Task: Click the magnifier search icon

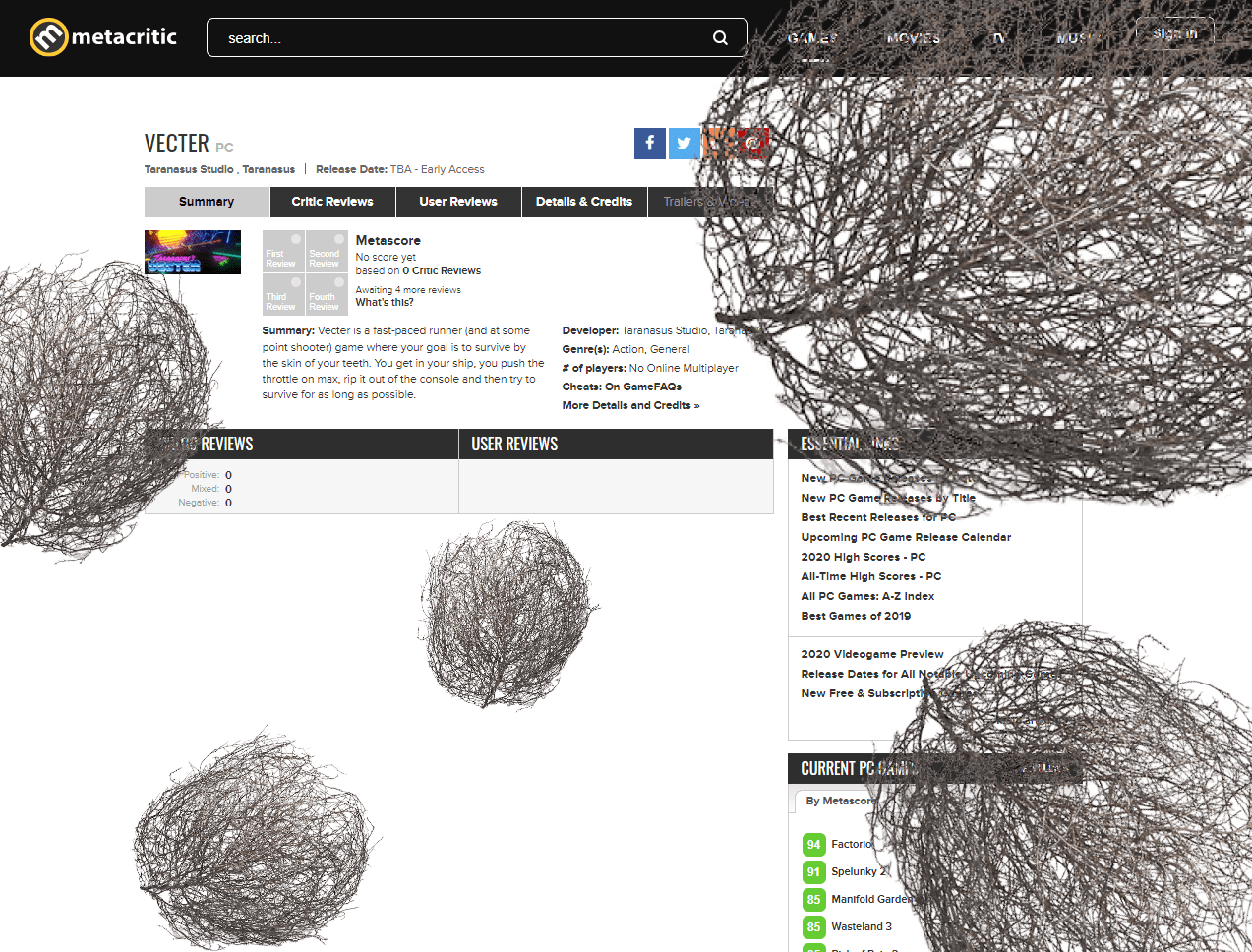Action: [x=720, y=38]
